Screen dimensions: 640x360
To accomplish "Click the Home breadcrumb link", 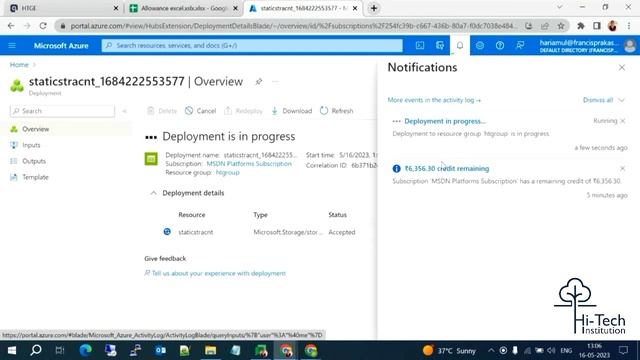I will pos(19,64).
